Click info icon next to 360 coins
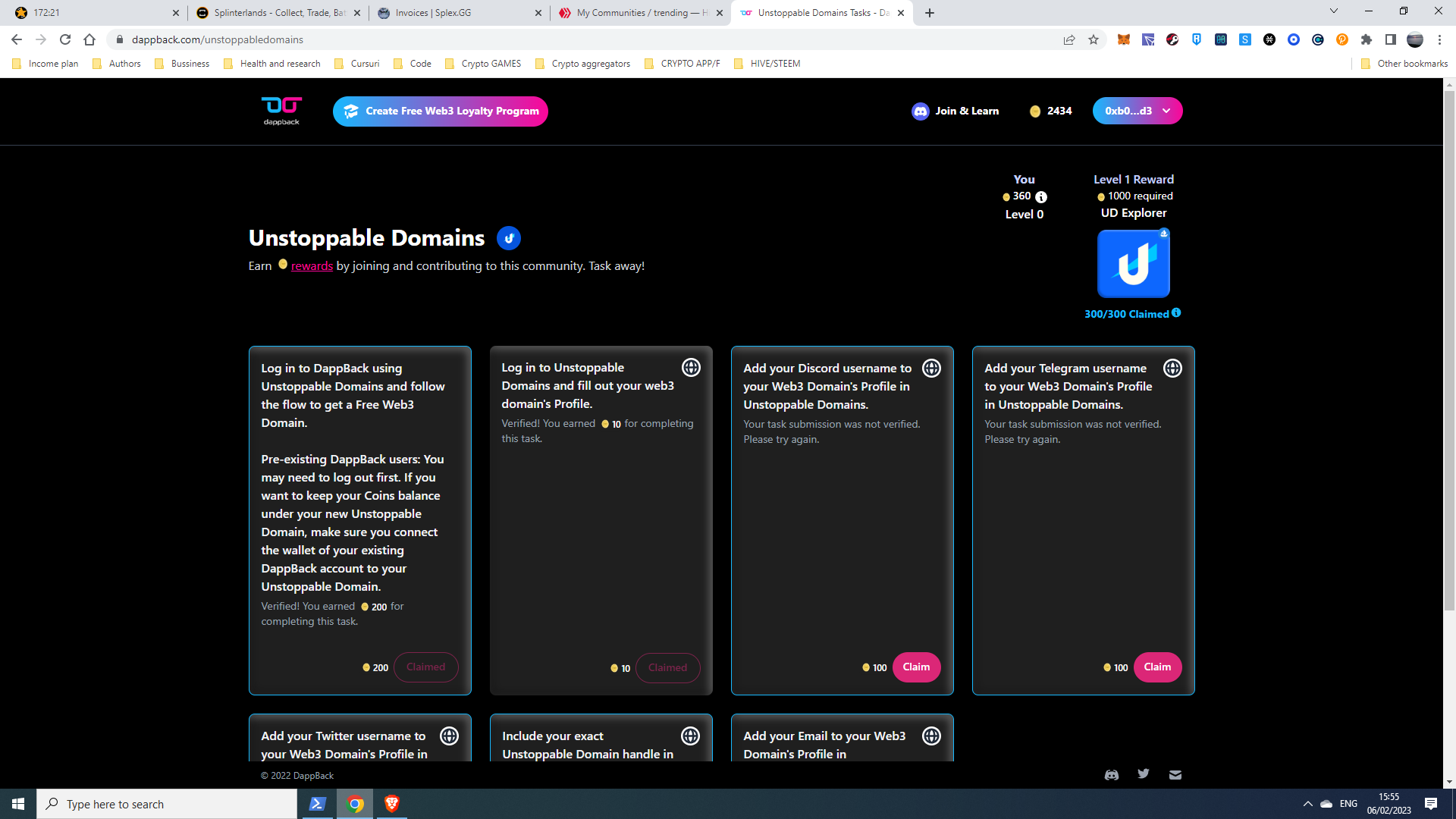 (1041, 197)
